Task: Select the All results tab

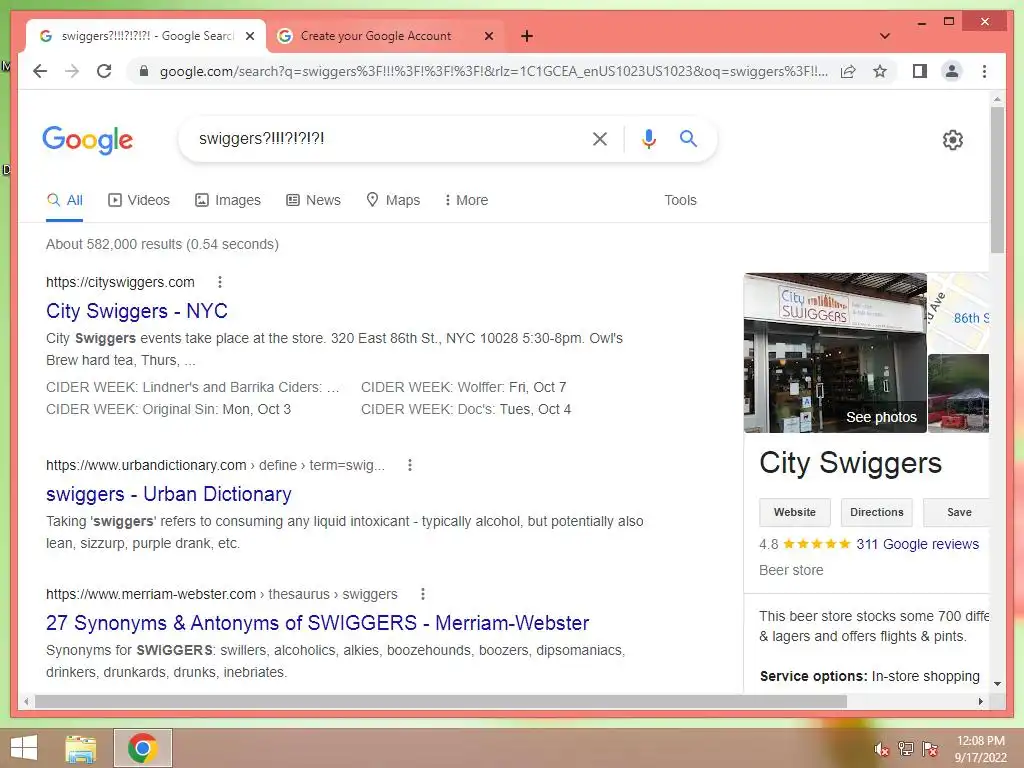Action: [x=65, y=200]
